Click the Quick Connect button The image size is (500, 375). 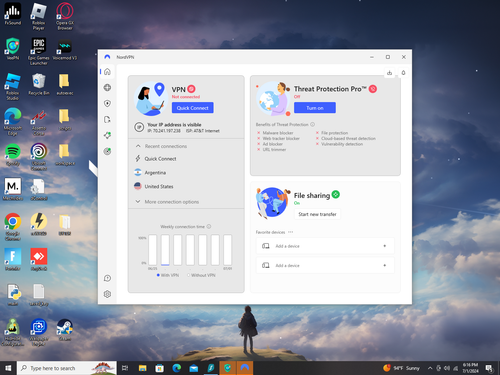click(193, 108)
